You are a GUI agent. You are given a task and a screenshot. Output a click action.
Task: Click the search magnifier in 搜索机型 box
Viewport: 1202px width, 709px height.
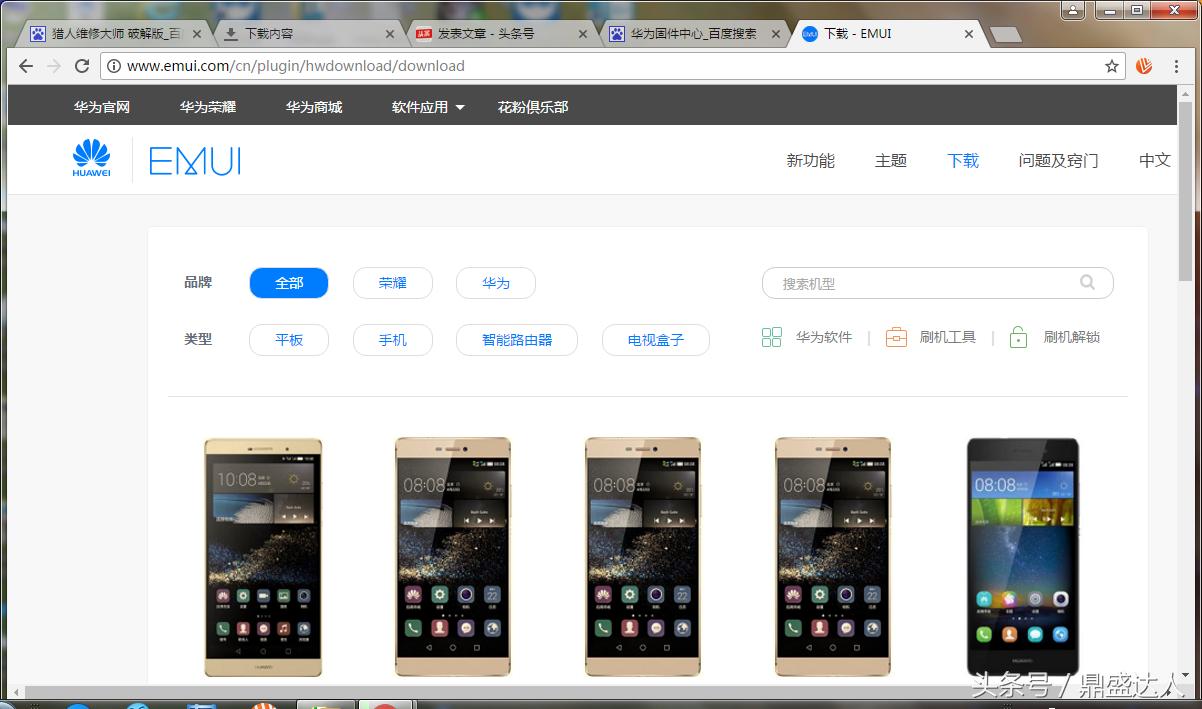[x=1087, y=283]
